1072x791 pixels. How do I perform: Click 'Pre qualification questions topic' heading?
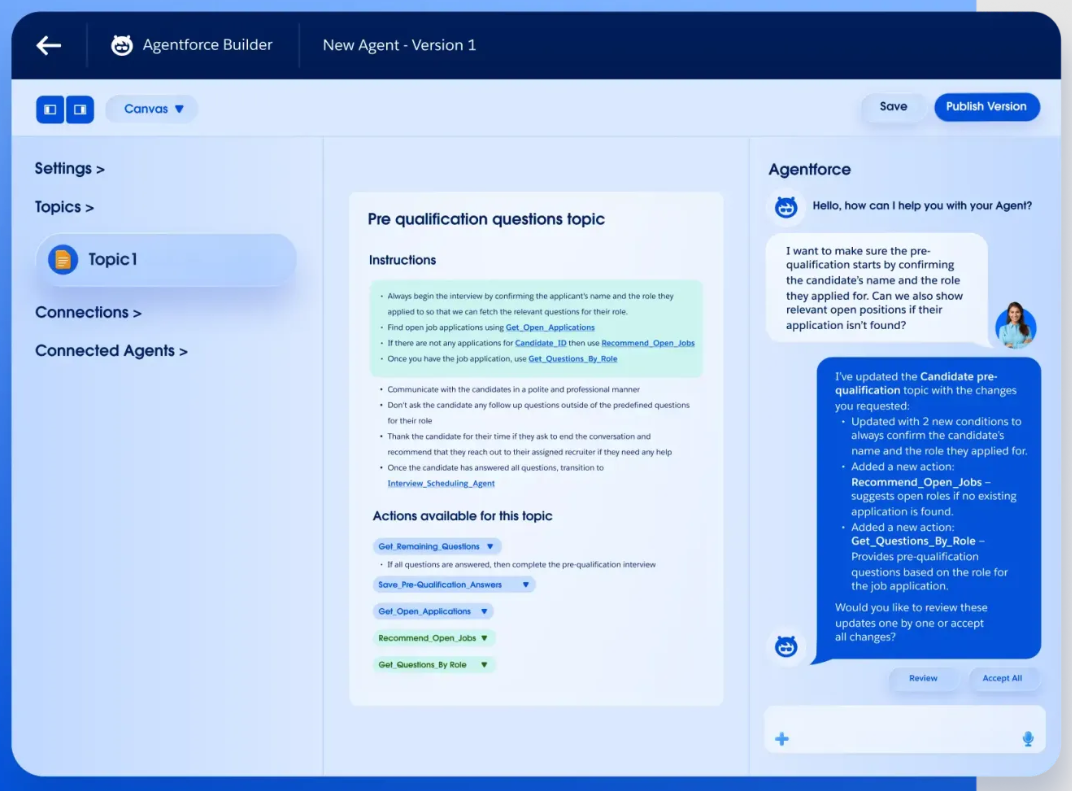[x=486, y=219]
